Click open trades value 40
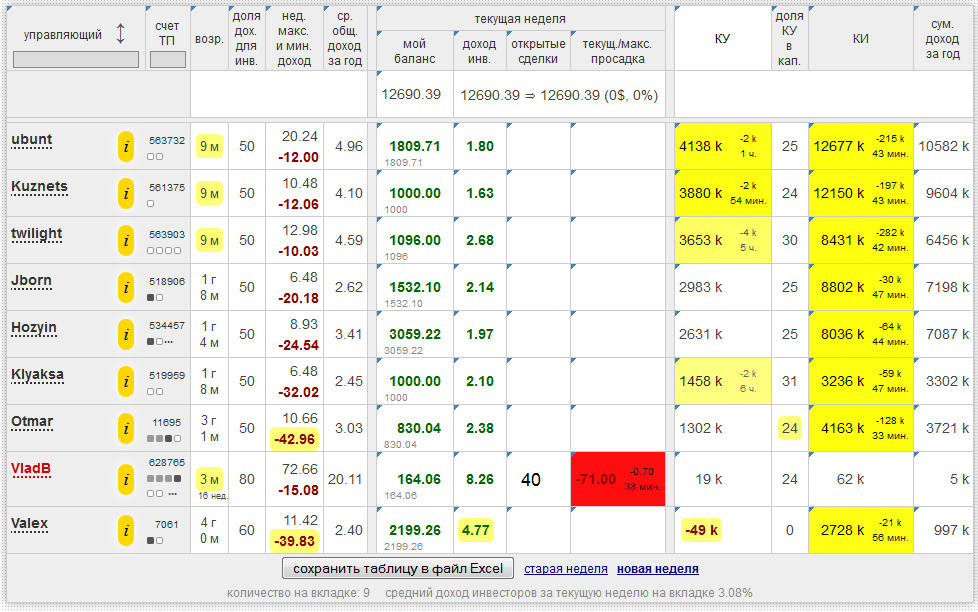The image size is (978, 612). (531, 480)
